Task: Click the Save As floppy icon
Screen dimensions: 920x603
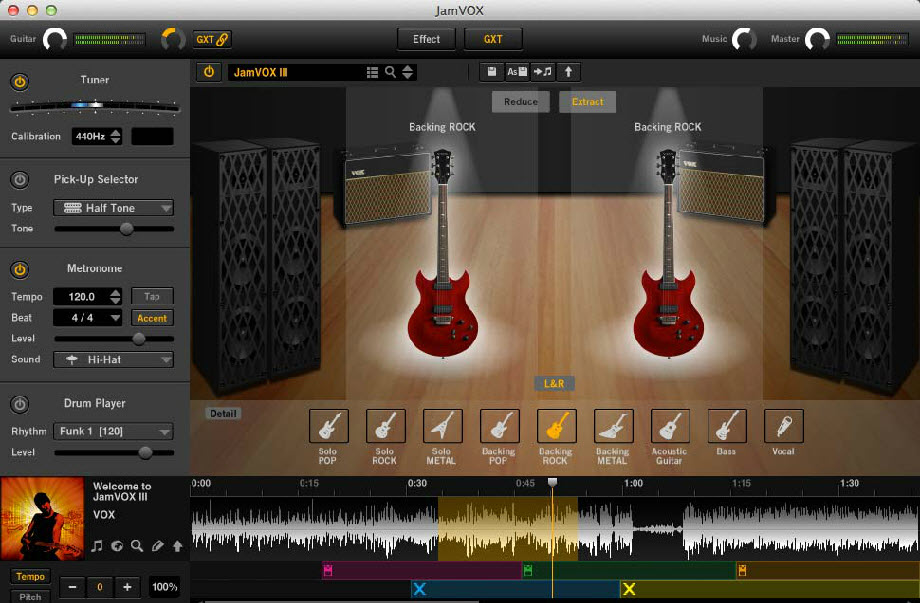Action: [x=517, y=72]
